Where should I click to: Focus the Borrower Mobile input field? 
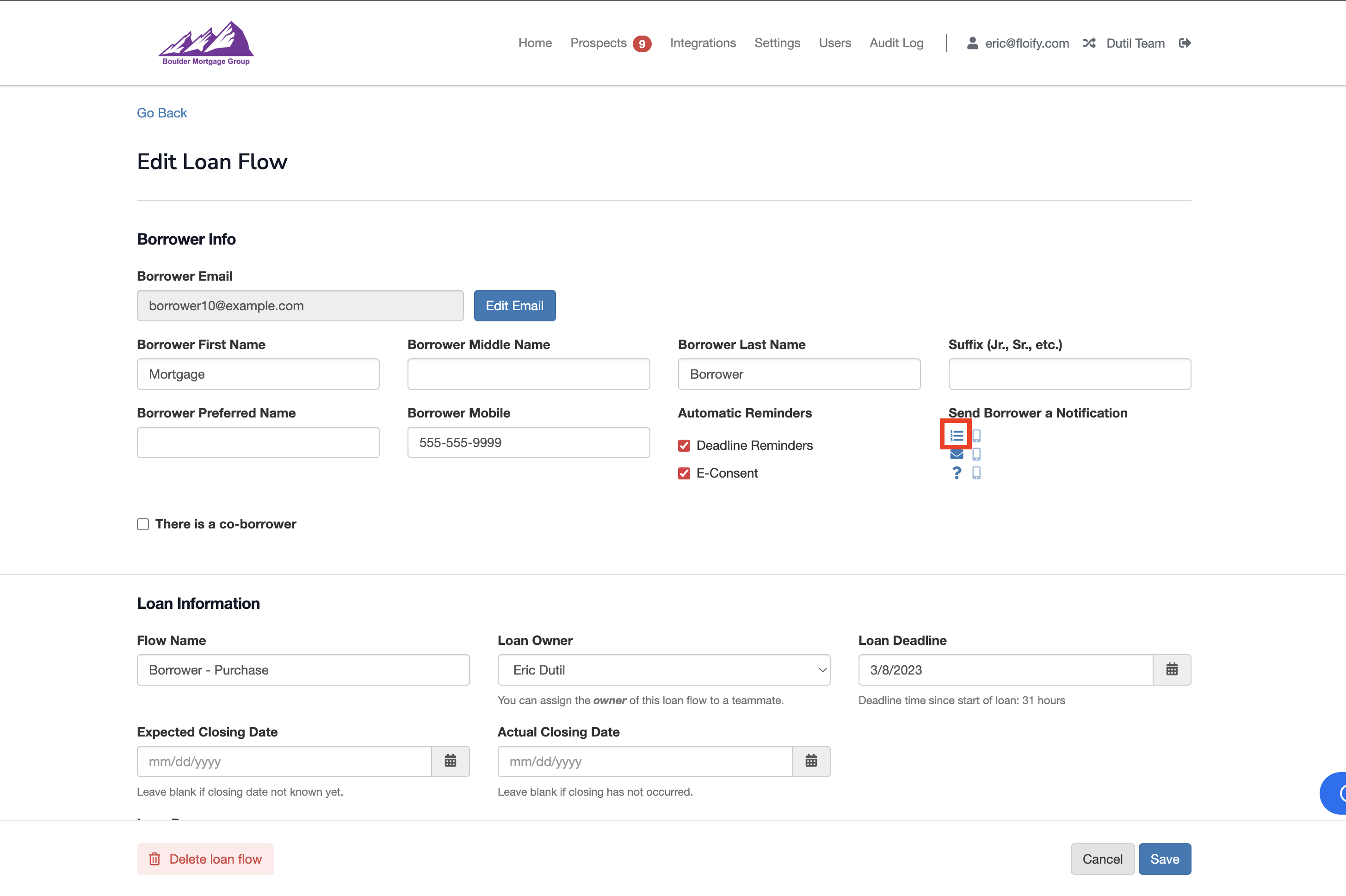coord(528,442)
